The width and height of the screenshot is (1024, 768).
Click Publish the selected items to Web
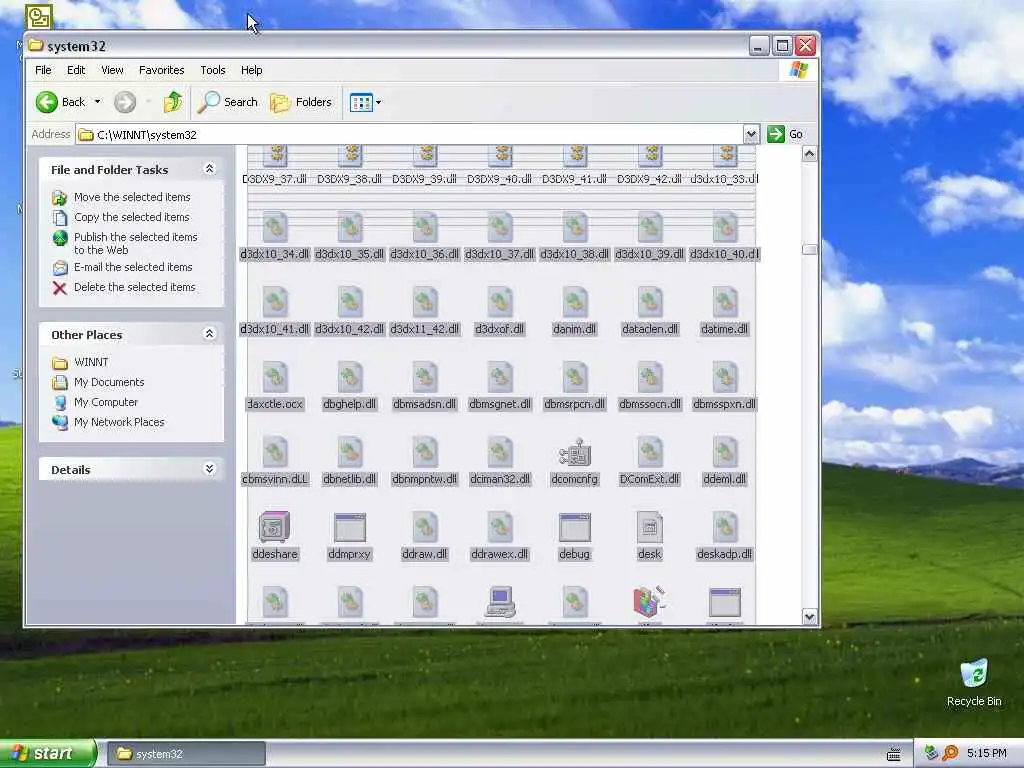pyautogui.click(x=135, y=243)
